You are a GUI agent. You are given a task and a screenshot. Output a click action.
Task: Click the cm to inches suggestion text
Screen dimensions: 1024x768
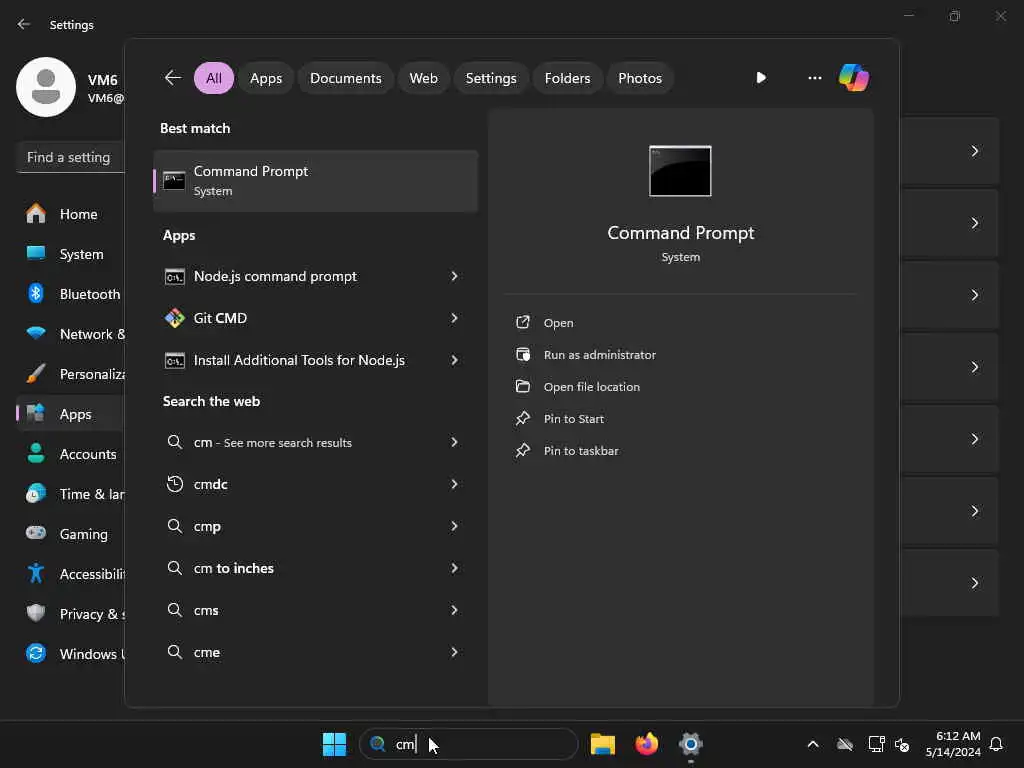234,568
